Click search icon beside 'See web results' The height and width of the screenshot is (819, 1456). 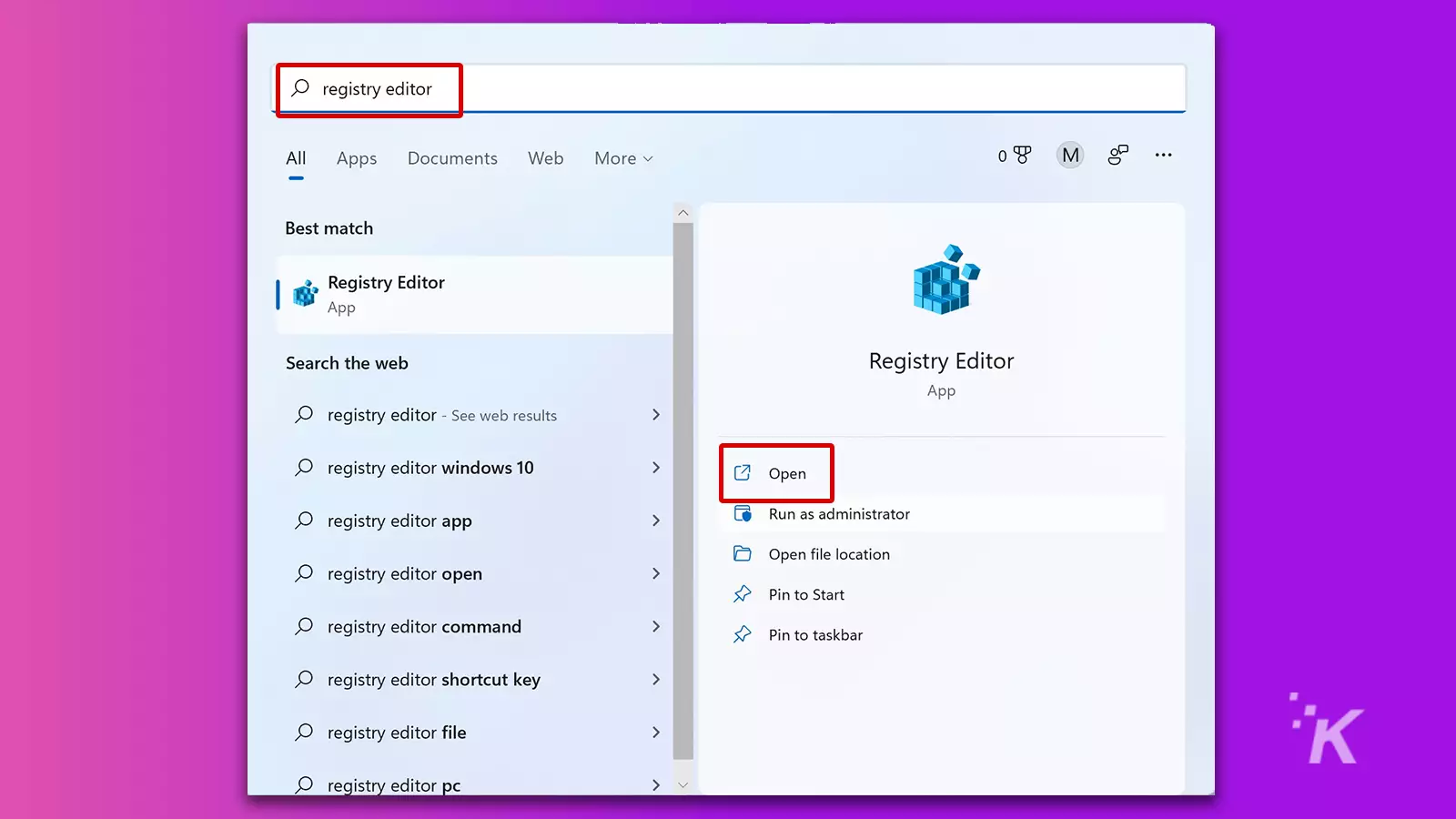click(304, 414)
